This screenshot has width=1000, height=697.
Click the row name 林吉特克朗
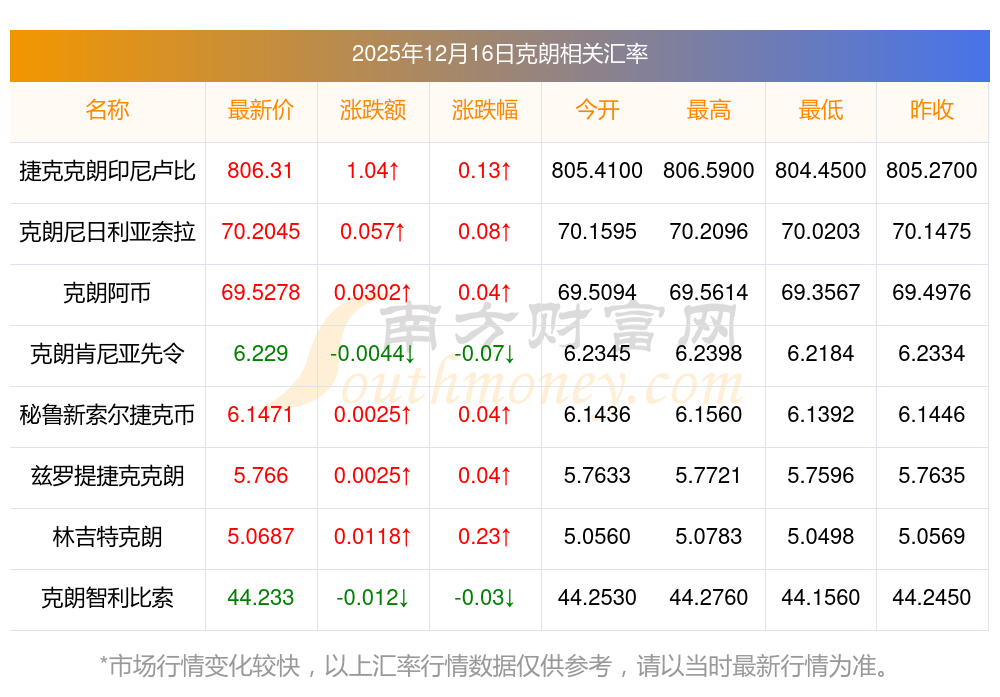point(107,536)
